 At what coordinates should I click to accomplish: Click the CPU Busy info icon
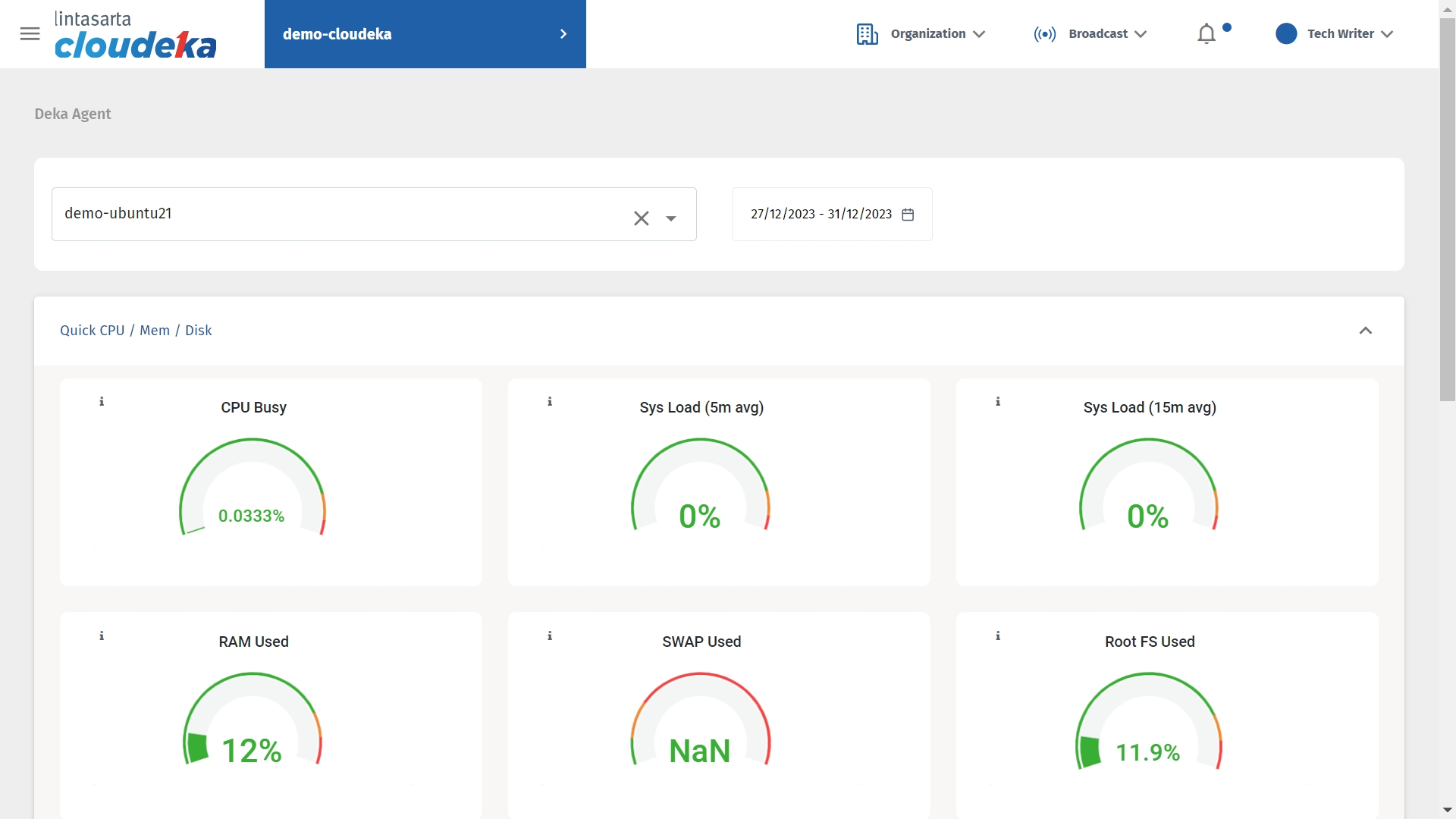[x=102, y=402]
